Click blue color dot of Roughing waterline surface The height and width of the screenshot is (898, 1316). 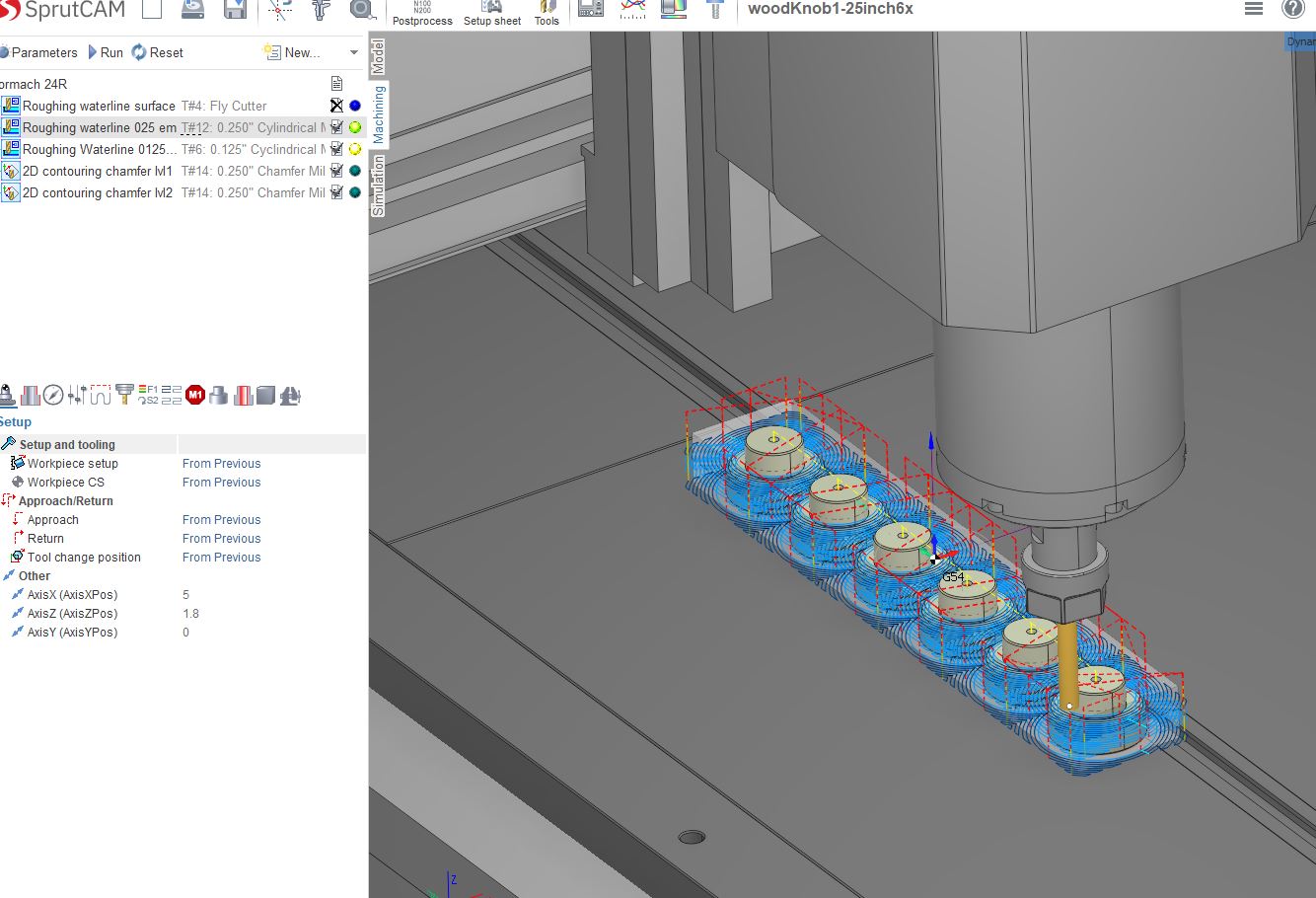pos(355,106)
